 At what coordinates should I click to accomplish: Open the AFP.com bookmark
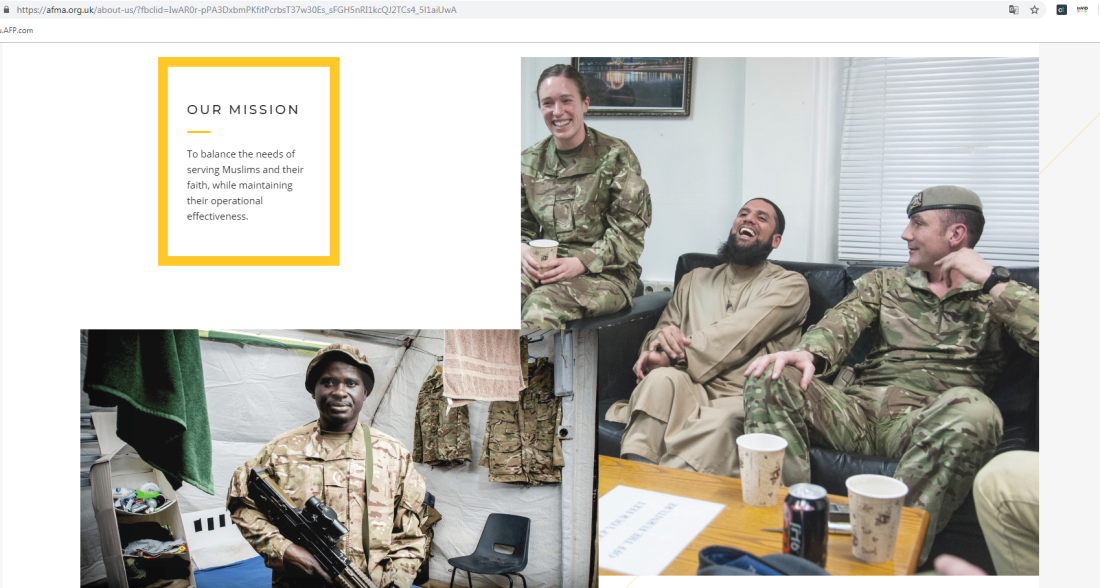tap(17, 30)
